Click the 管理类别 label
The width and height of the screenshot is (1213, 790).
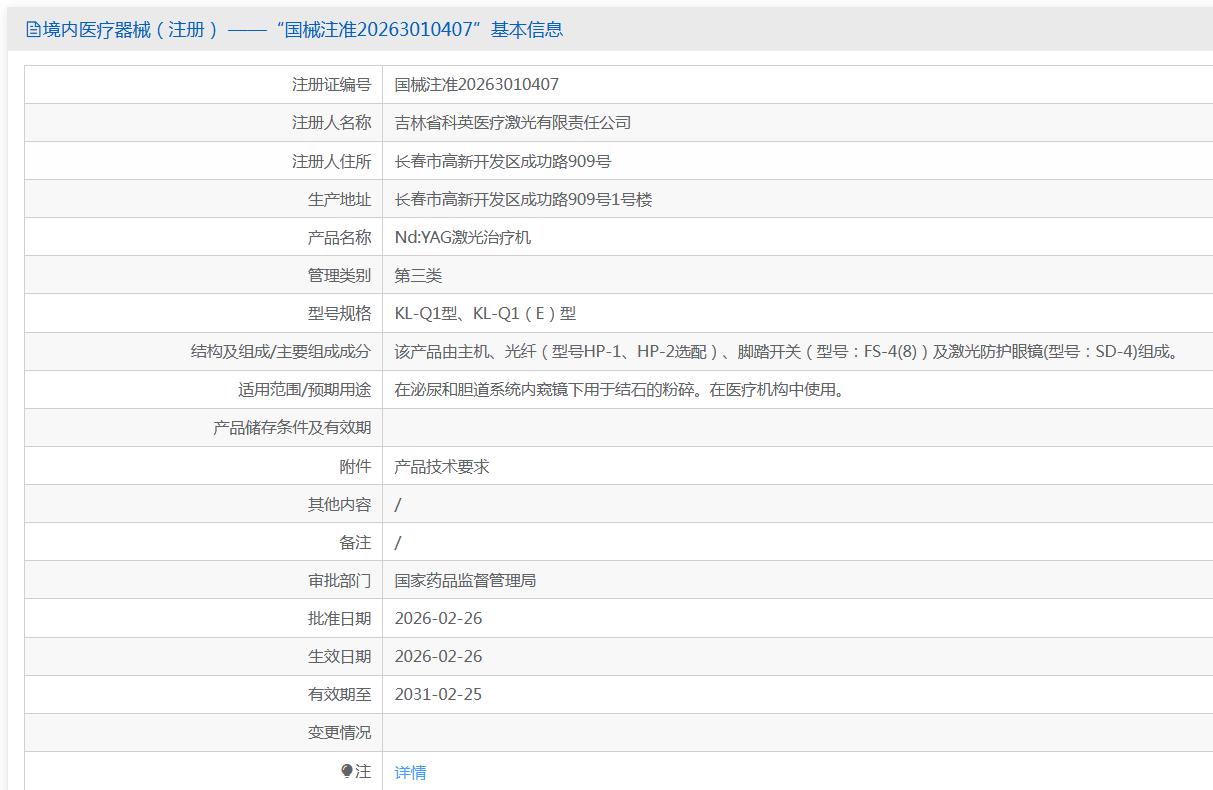(x=339, y=275)
